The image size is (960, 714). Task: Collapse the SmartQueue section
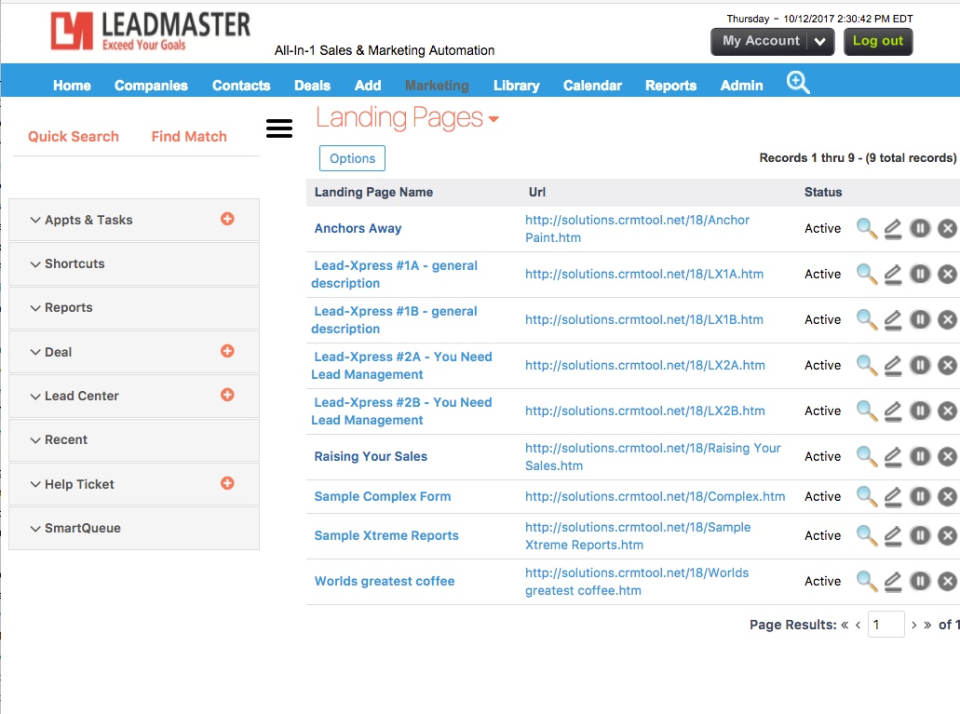tap(77, 527)
